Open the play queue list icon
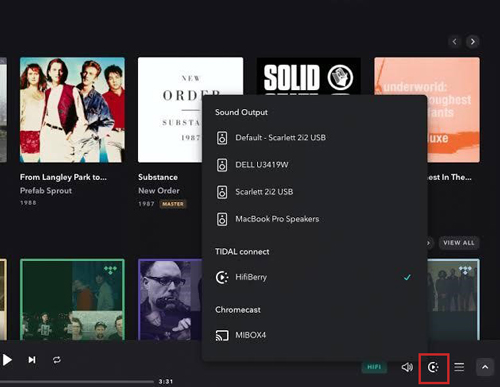The image size is (500, 387). coord(459,367)
